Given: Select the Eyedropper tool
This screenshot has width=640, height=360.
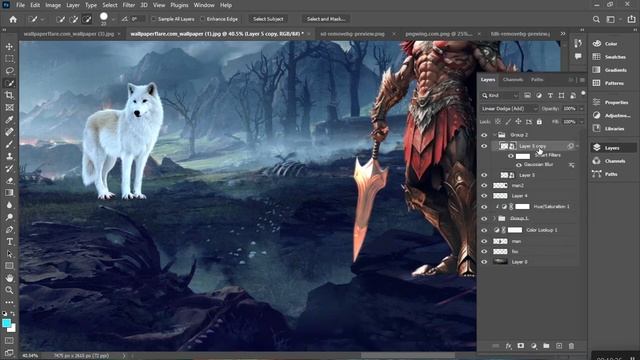Looking at the screenshot, I should click(x=9, y=120).
